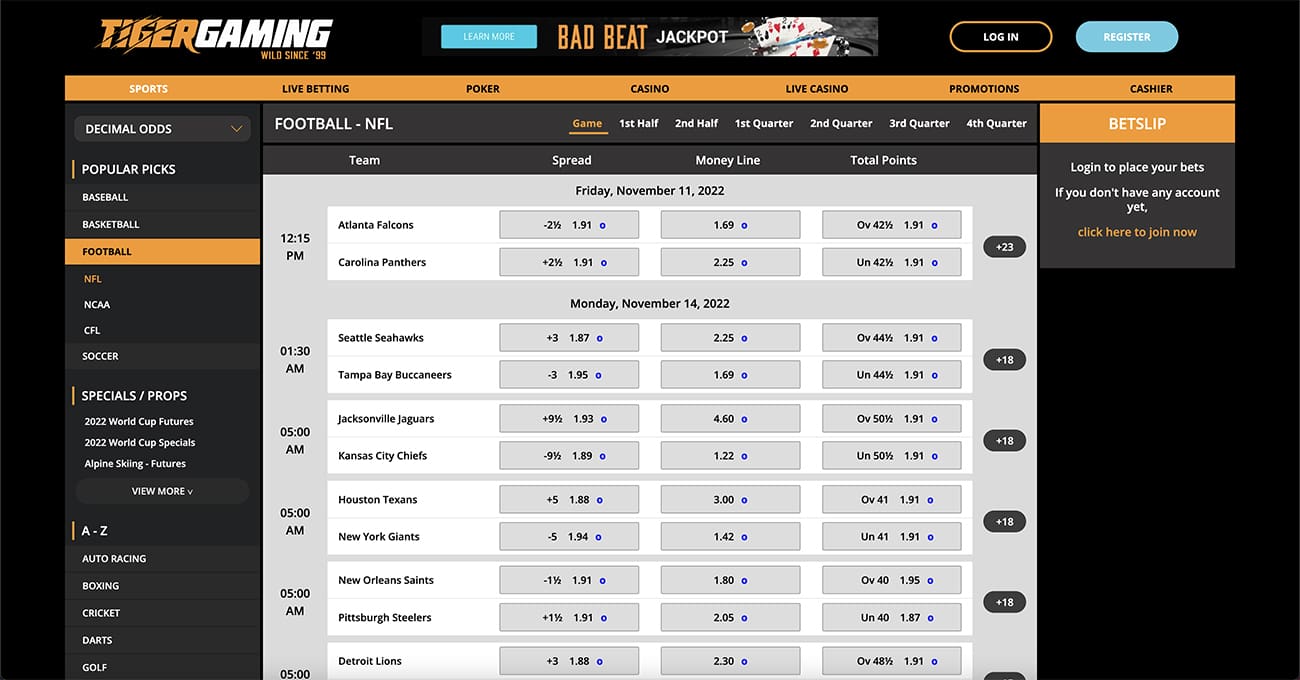Select the Game tab
Screen dimensions: 1300x680
click(x=587, y=124)
